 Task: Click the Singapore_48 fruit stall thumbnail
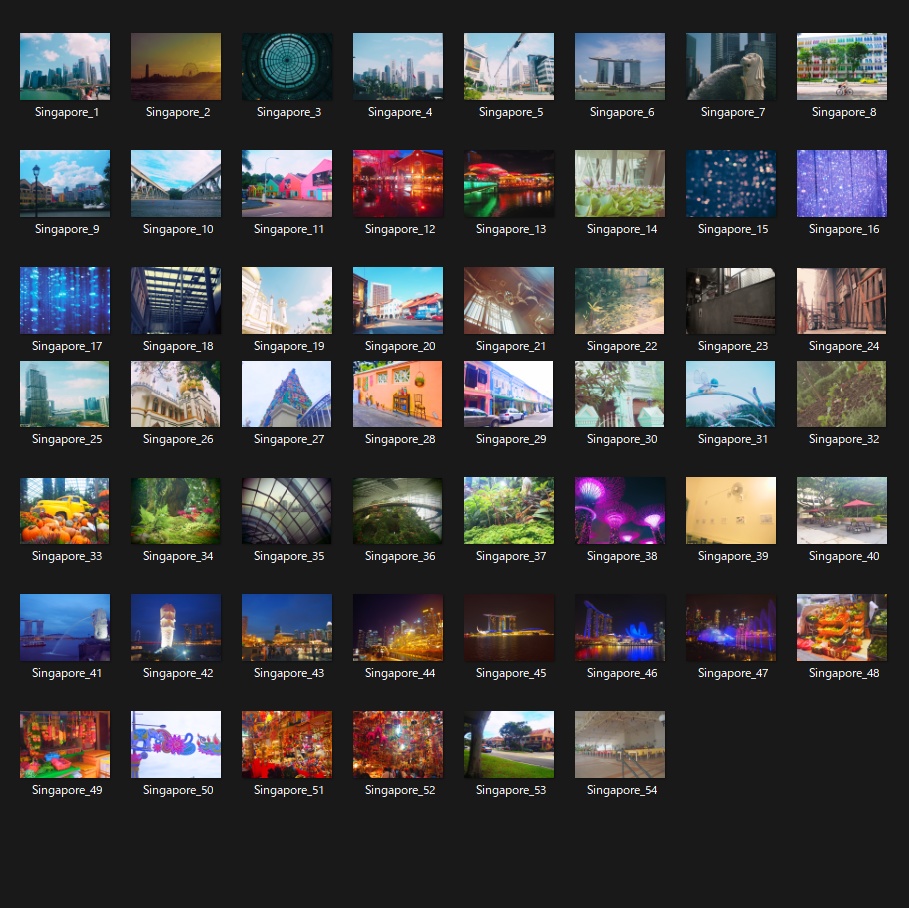842,628
